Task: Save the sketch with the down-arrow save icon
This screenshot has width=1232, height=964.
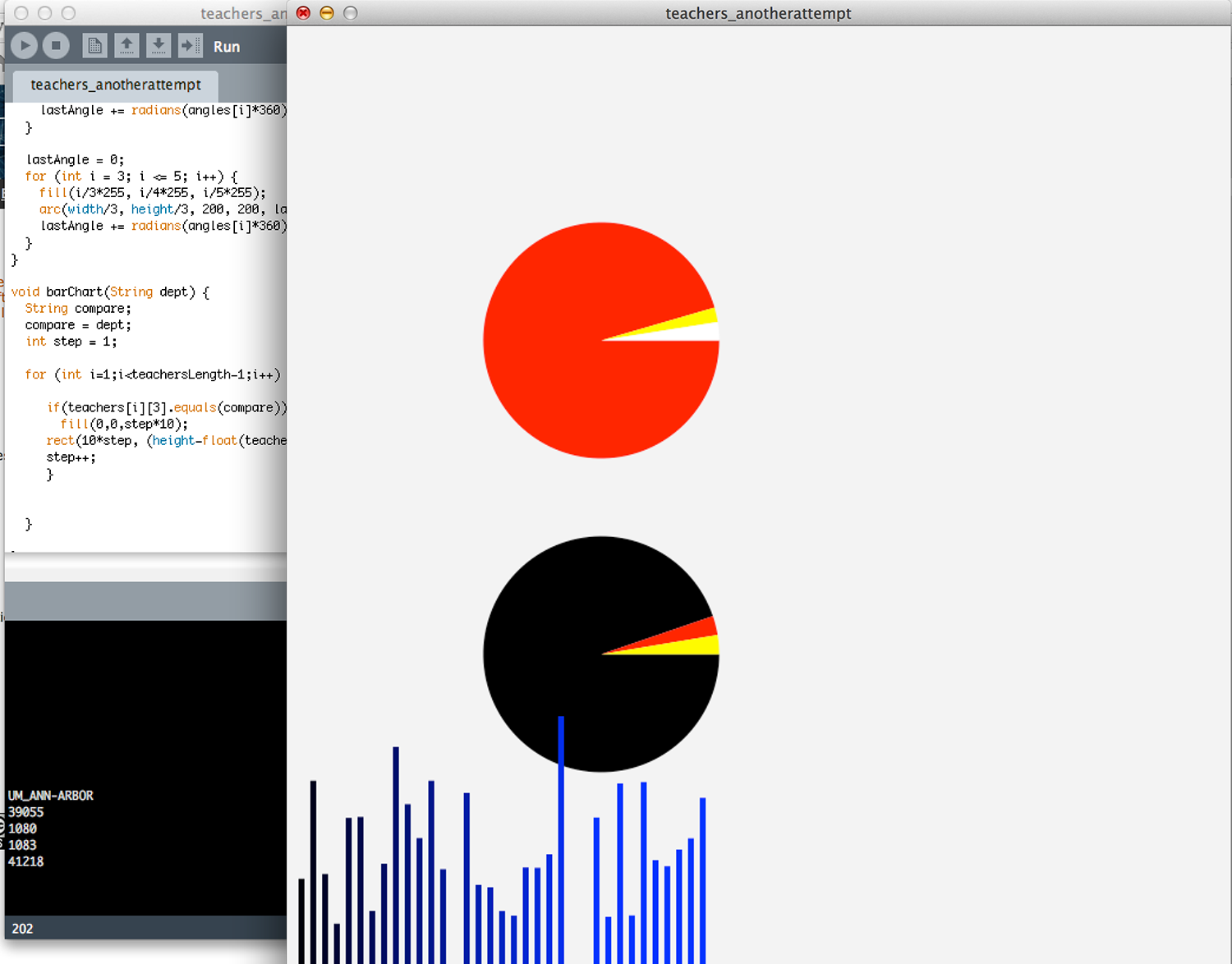Action: [x=159, y=45]
